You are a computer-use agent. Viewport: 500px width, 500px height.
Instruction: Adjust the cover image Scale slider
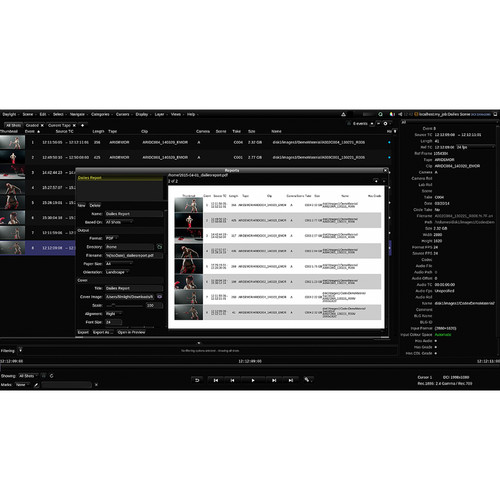click(x=125, y=305)
